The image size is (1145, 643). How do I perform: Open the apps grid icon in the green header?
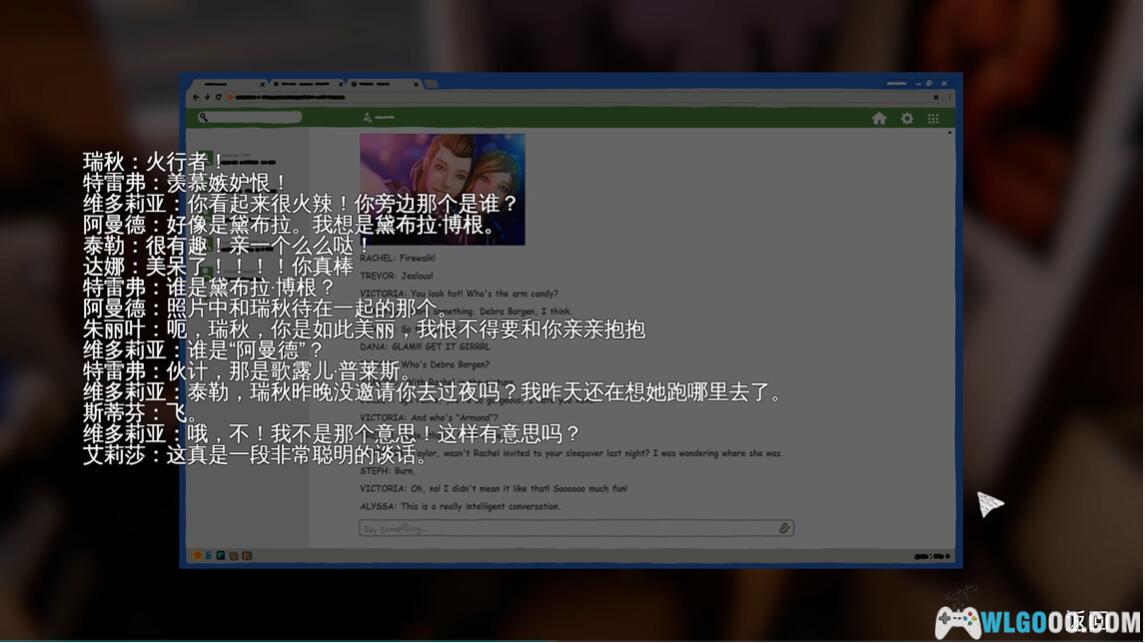(x=933, y=119)
